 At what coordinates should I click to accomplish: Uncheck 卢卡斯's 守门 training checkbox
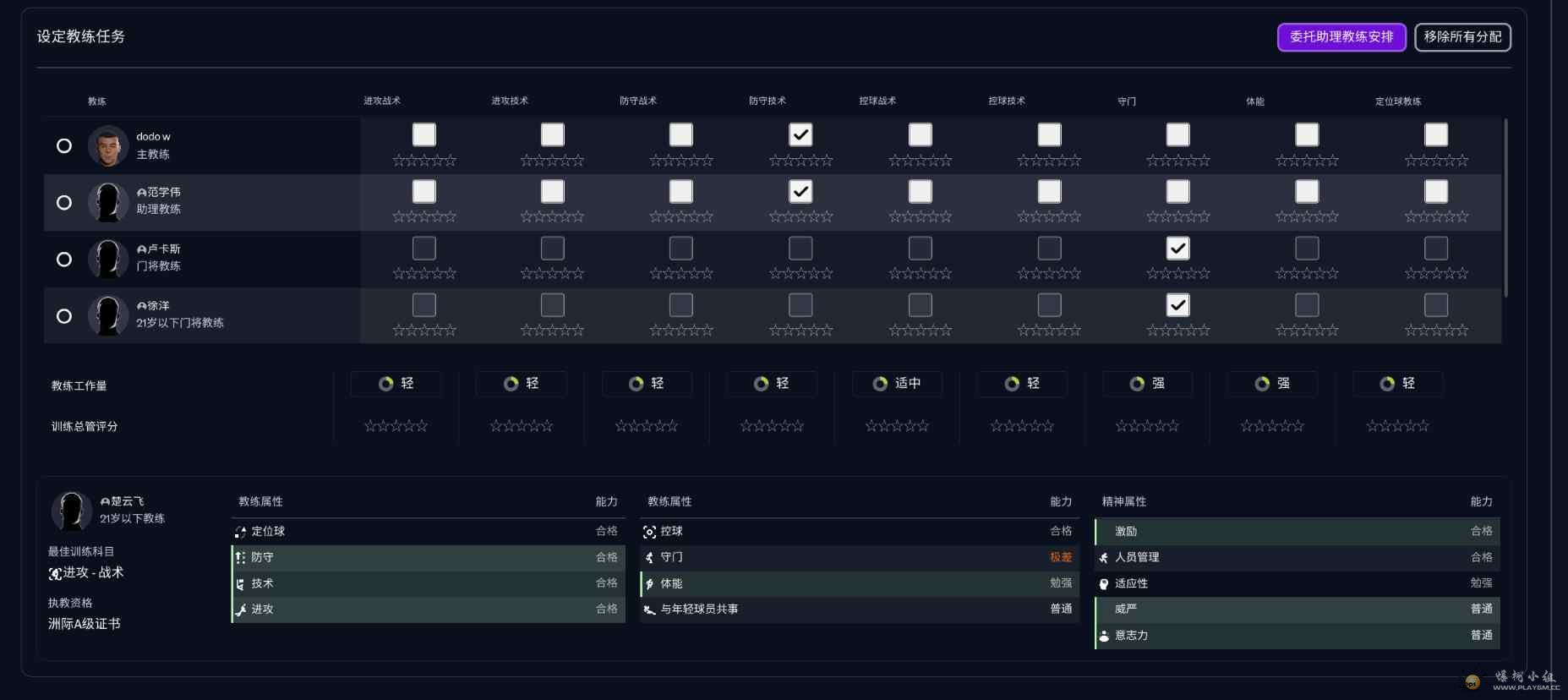(x=1177, y=249)
